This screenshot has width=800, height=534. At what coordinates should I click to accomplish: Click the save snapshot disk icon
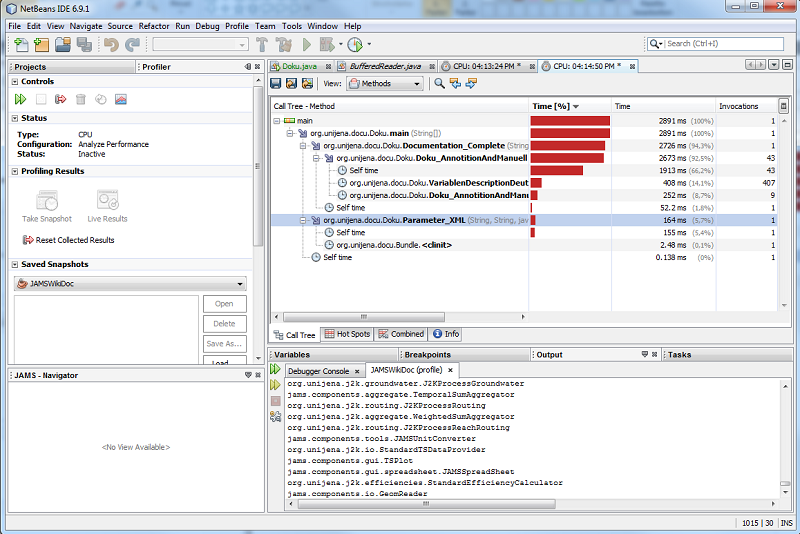276,84
